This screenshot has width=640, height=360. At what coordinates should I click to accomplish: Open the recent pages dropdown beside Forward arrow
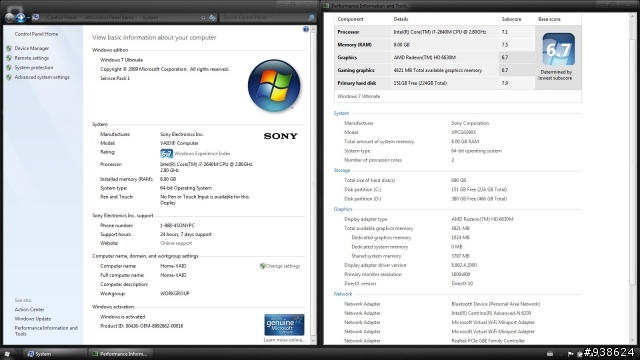coord(28,18)
